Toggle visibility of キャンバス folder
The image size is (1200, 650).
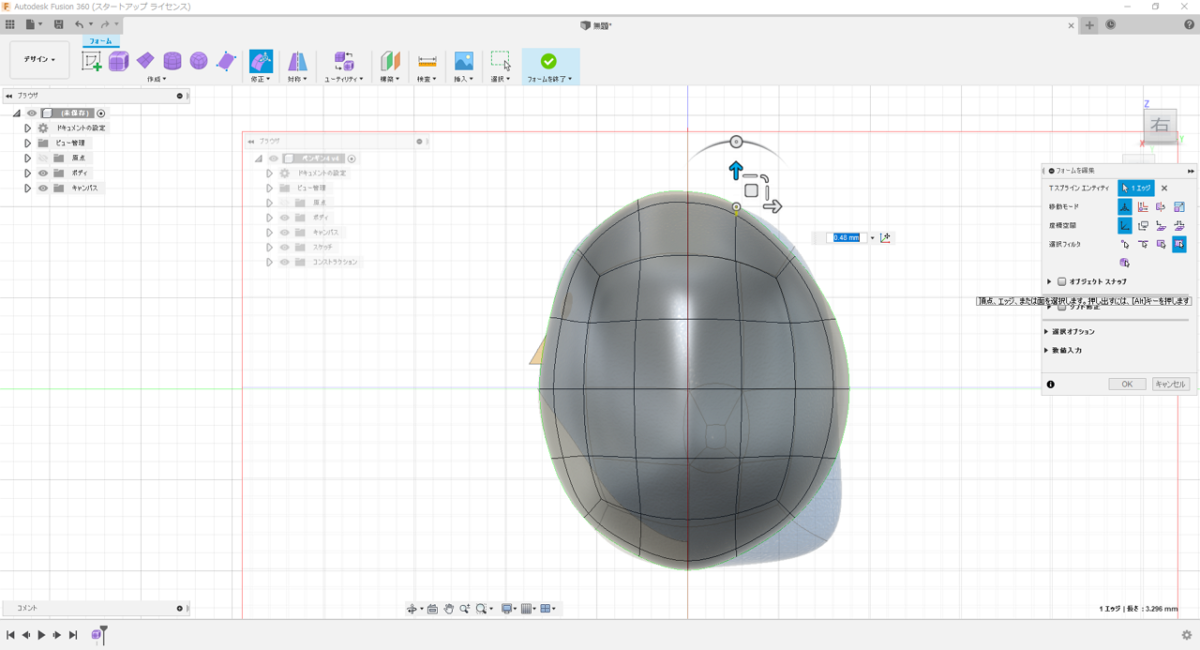coord(43,188)
